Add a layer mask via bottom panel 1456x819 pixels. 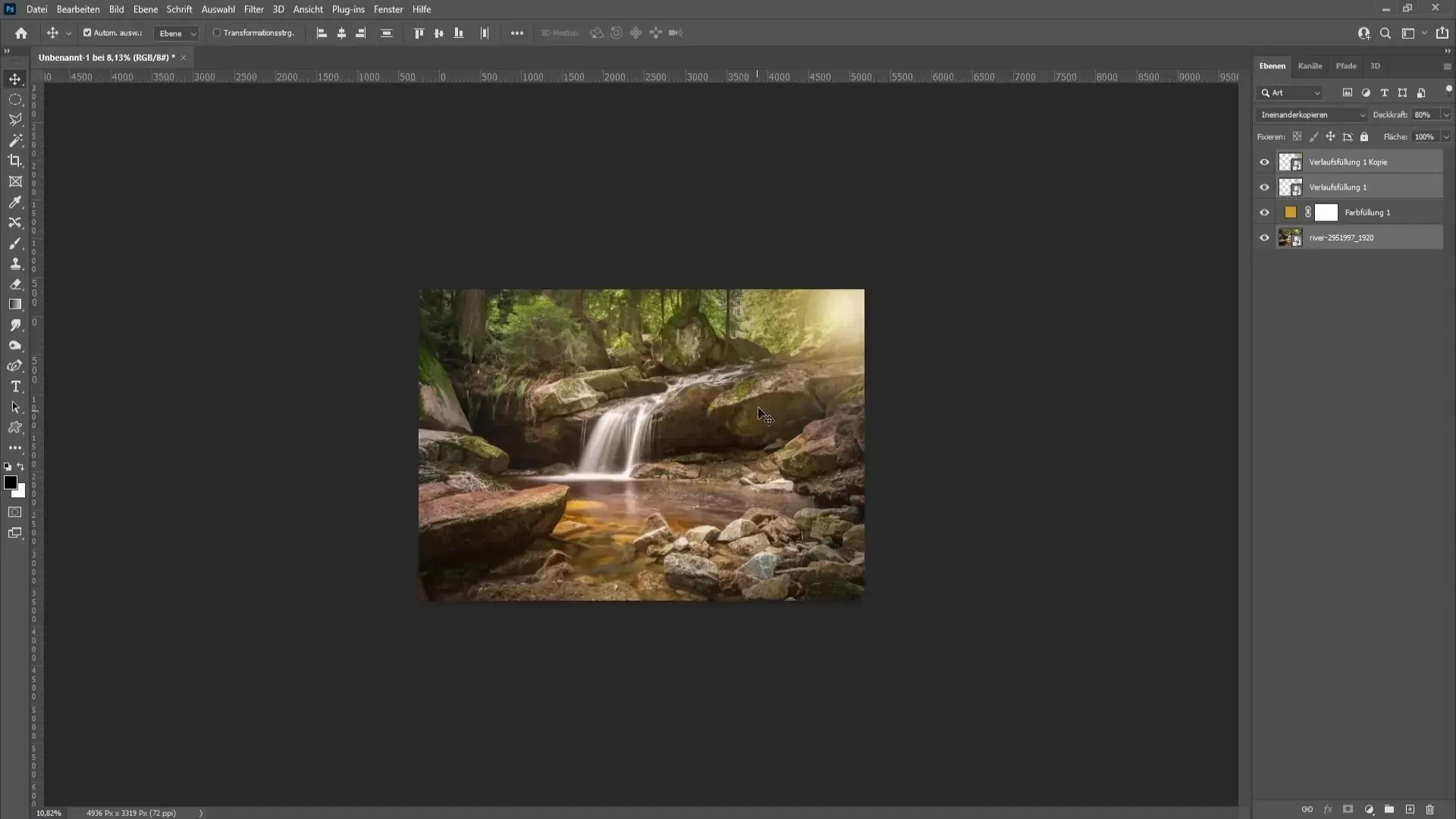(x=1348, y=809)
